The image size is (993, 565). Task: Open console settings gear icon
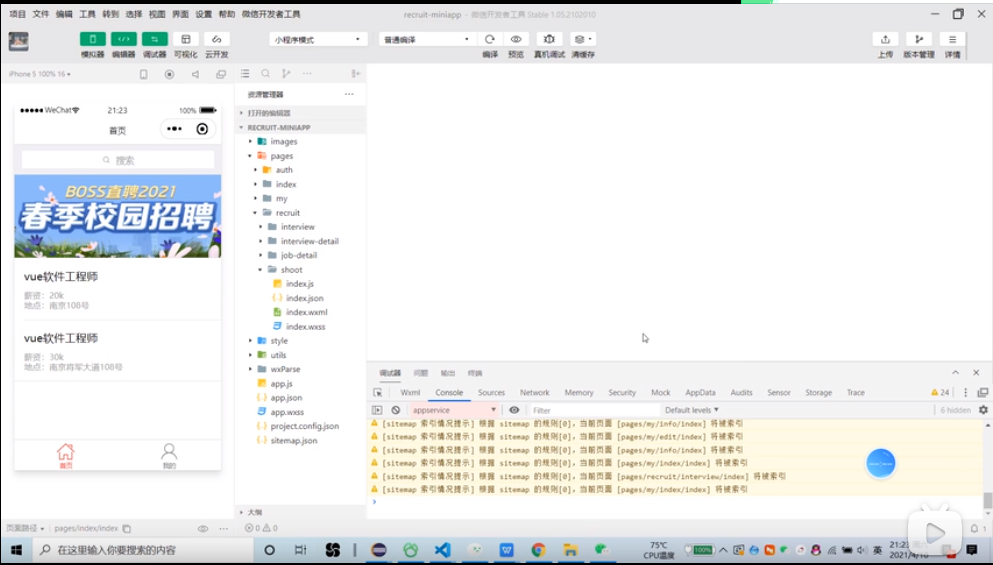(x=983, y=410)
